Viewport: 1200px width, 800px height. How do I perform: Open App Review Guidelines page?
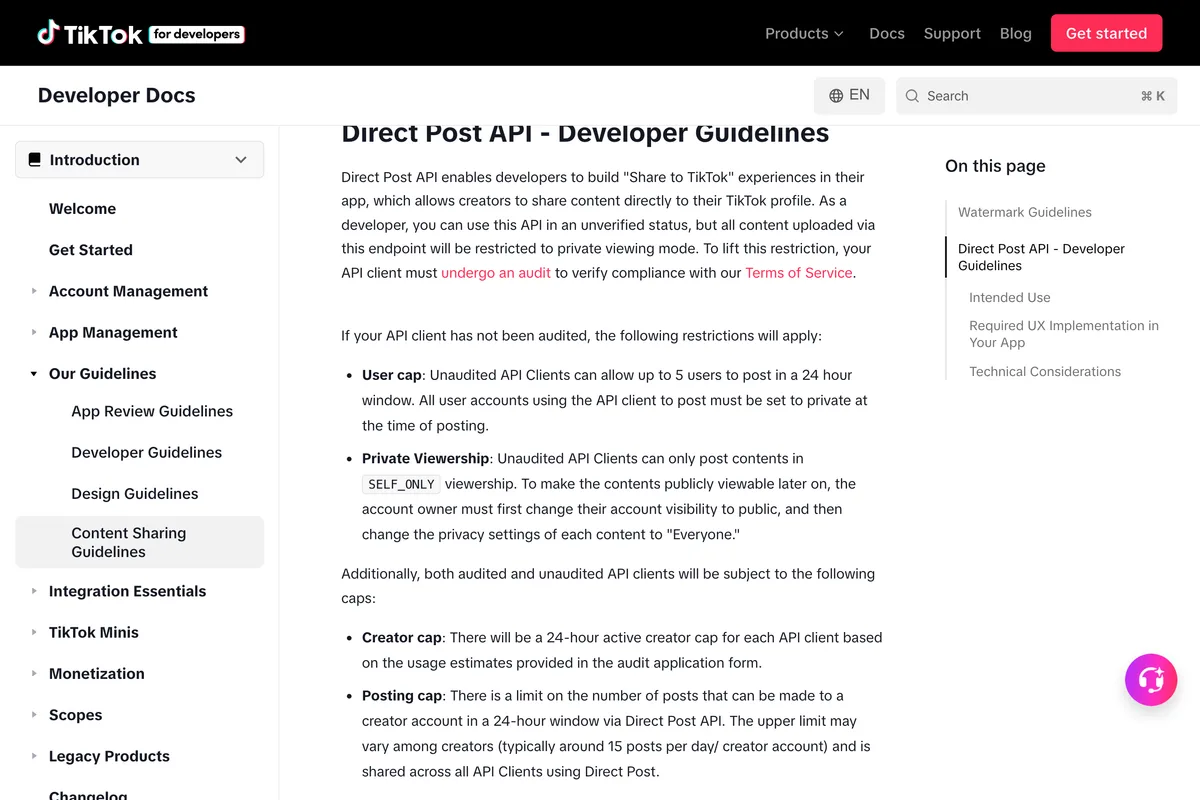tap(152, 411)
